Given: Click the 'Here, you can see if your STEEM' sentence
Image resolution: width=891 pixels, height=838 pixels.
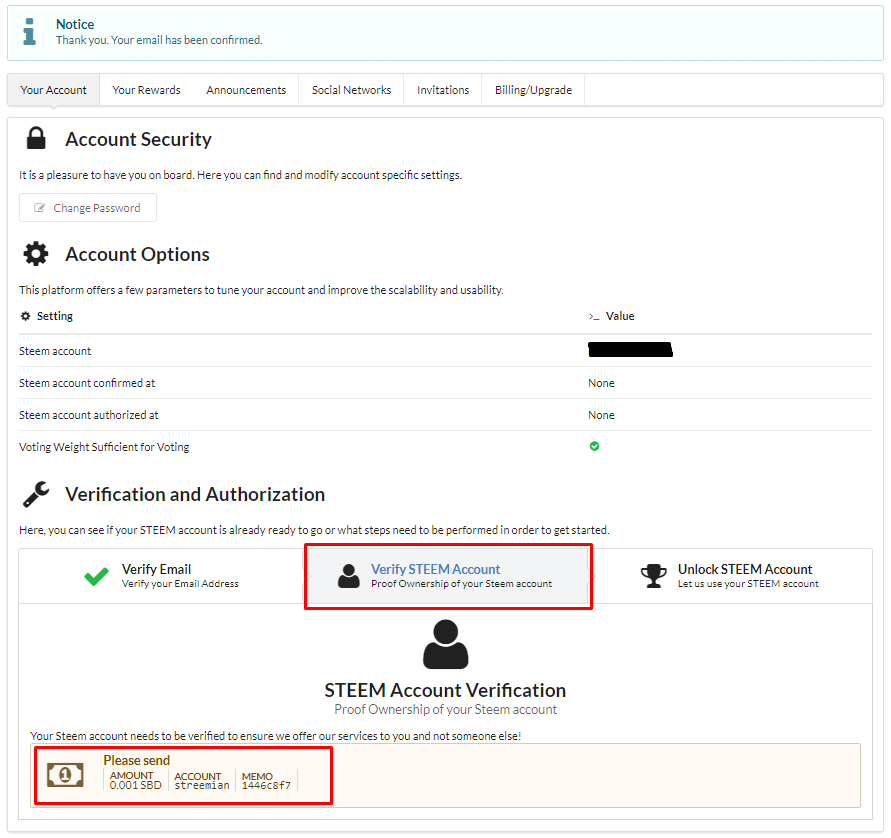Looking at the screenshot, I should 314,530.
